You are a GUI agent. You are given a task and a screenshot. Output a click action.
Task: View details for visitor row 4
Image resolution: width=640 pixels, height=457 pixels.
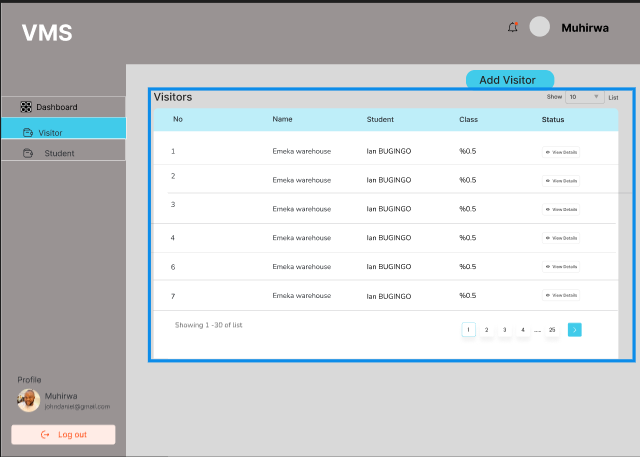click(561, 238)
